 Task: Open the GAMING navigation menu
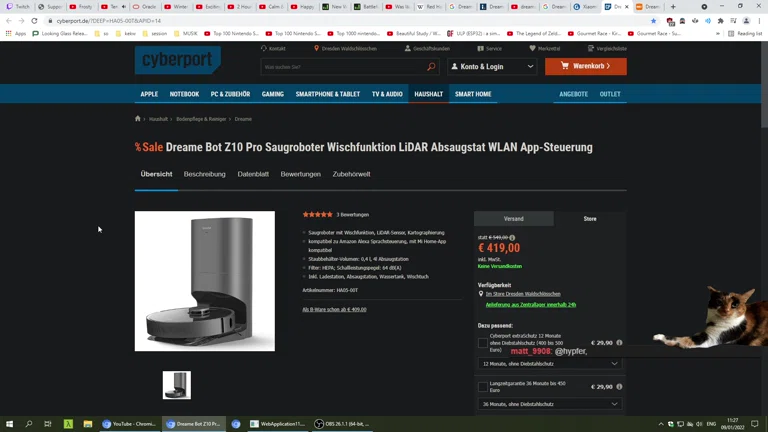(273, 94)
